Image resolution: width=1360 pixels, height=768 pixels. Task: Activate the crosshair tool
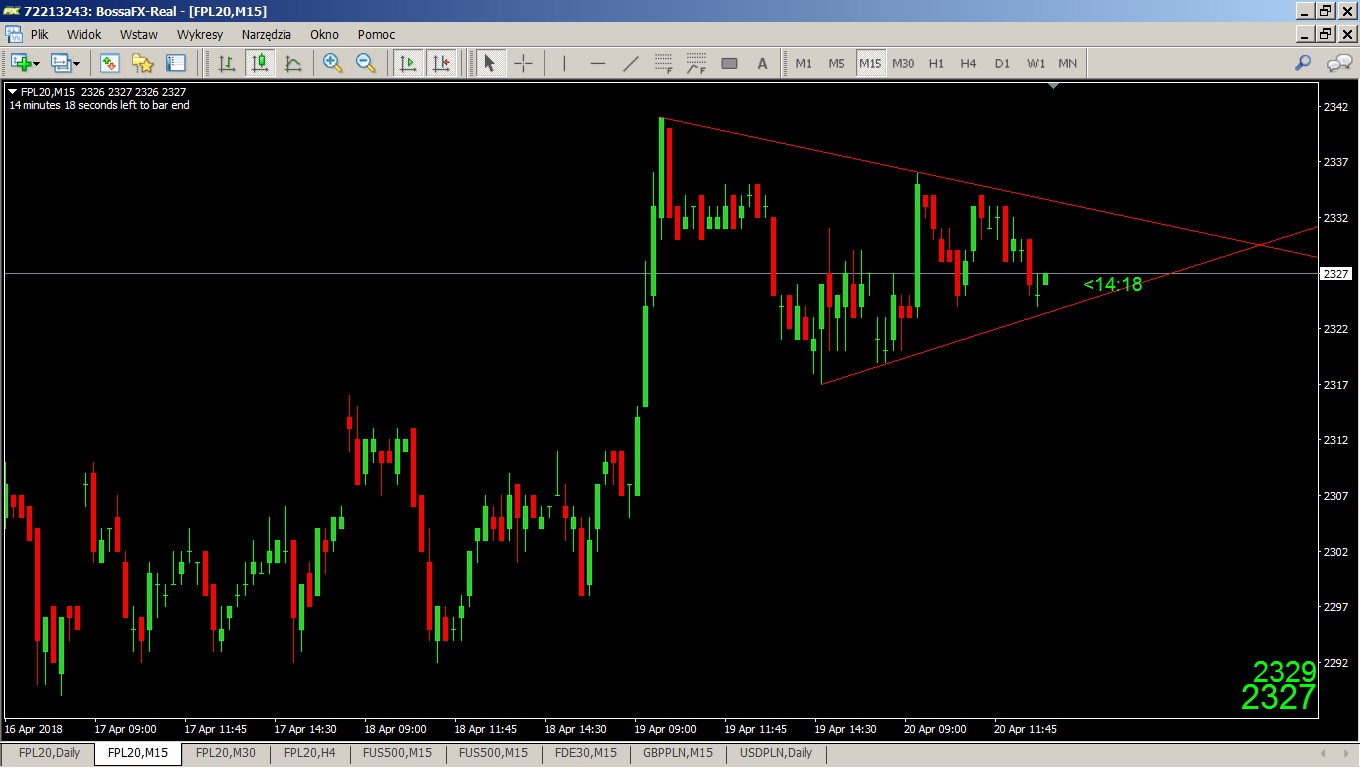(x=523, y=63)
